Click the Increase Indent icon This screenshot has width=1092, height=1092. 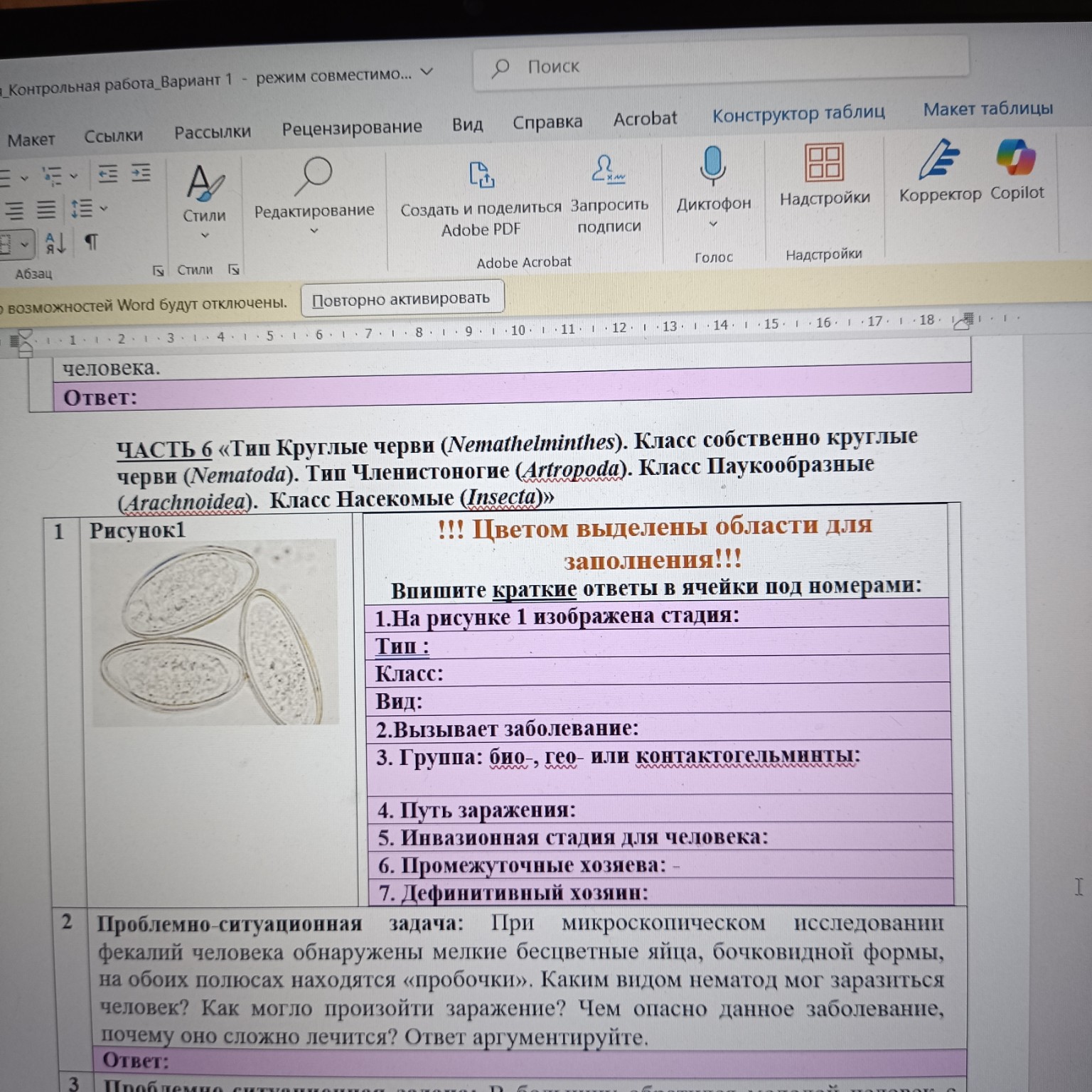(x=141, y=173)
